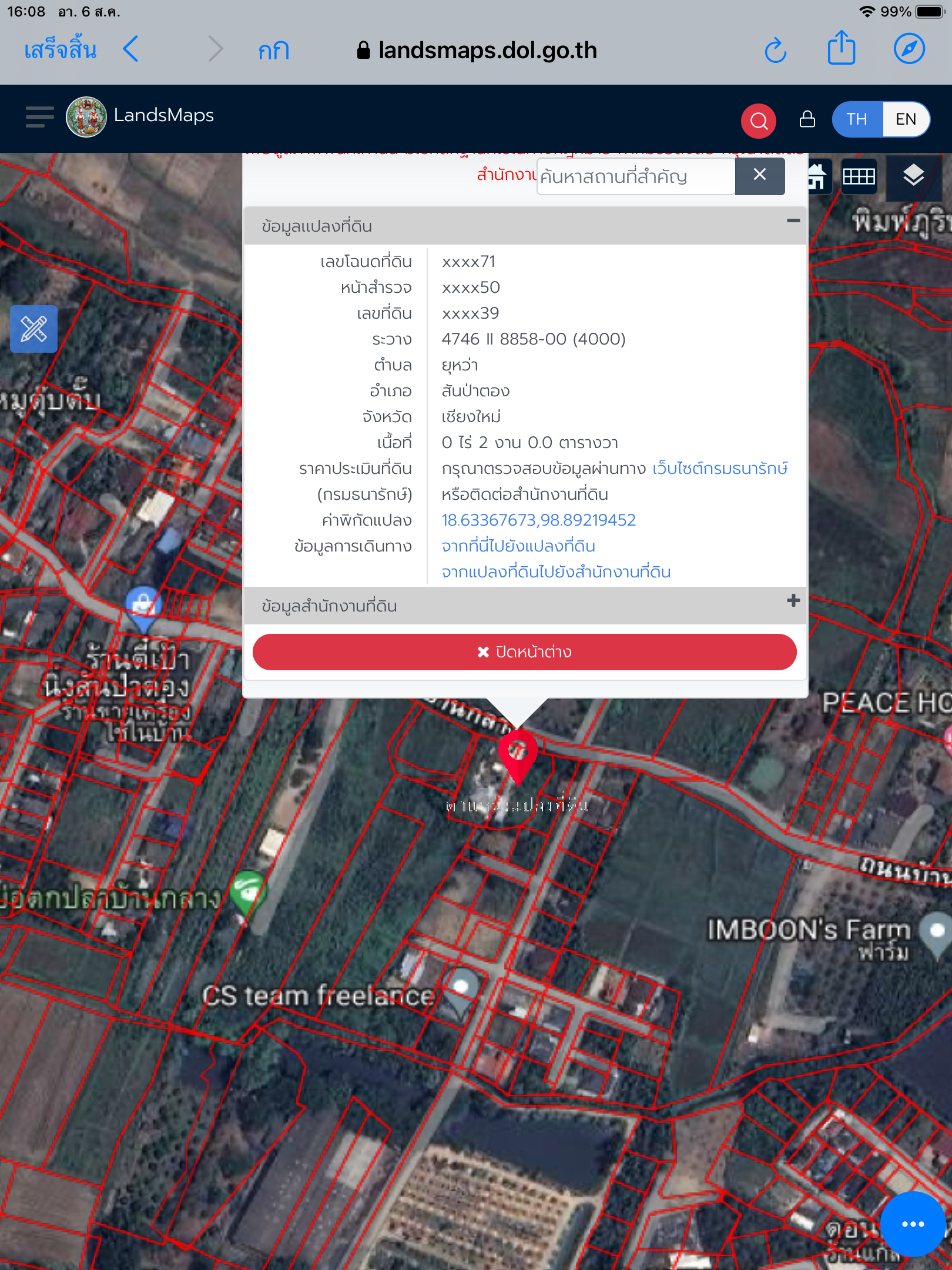The width and height of the screenshot is (952, 1270).
Task: Open coordinates link 18.63367673,98.89219452
Action: (538, 520)
